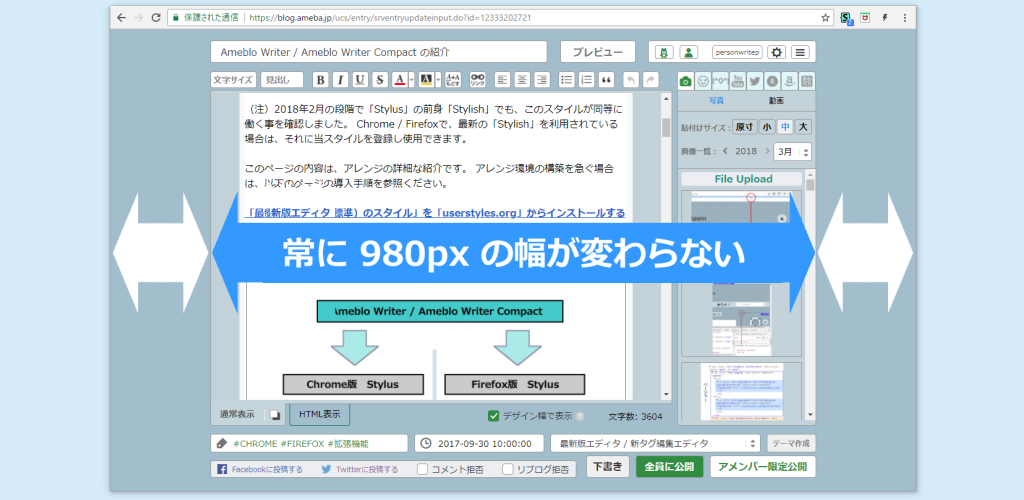Select paste size 中
Viewport: 1024px width, 500px height.
(785, 127)
